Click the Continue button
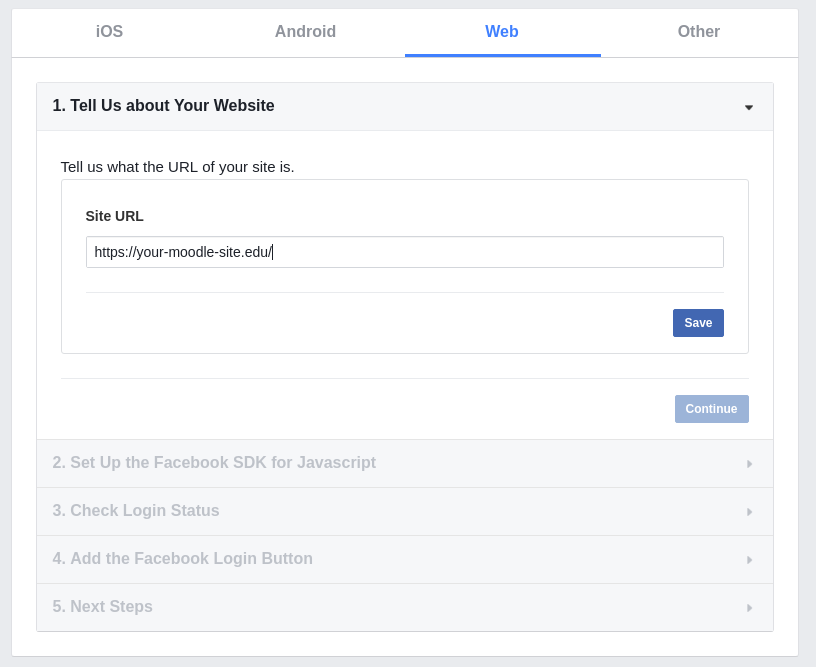Viewport: 816px width, 667px height. coord(711,409)
